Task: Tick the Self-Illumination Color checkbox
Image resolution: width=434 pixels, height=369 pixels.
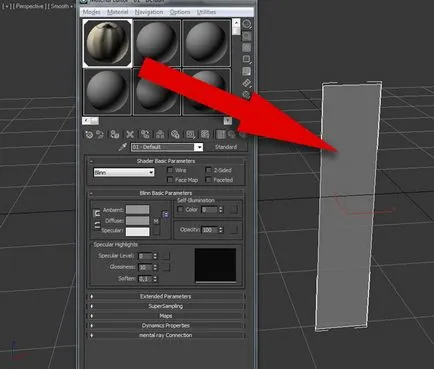Action: [x=180, y=209]
